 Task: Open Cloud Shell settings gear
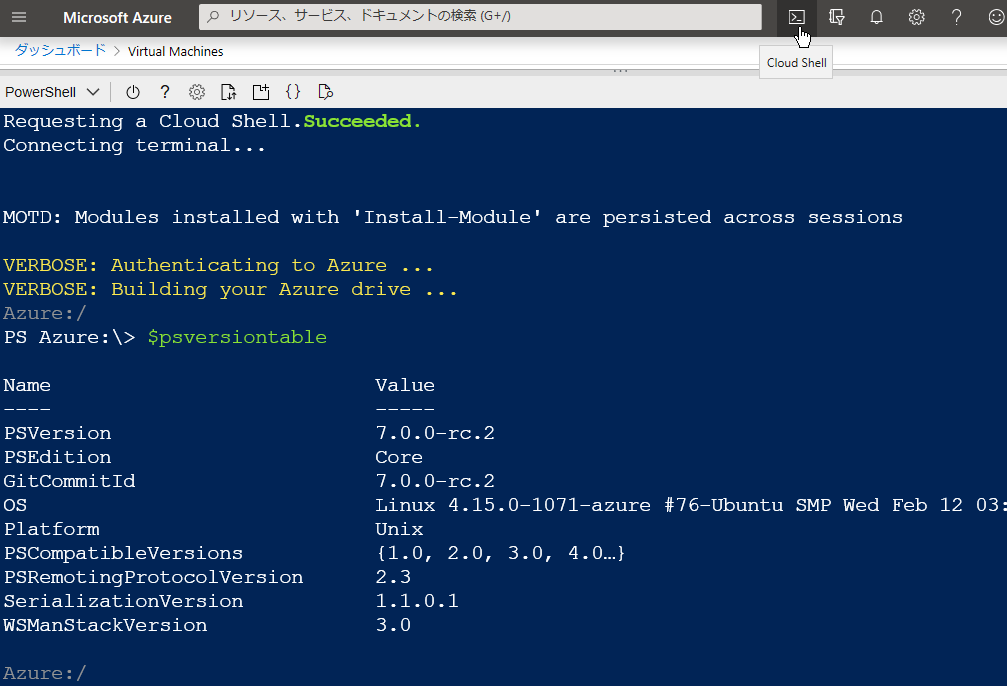196,91
